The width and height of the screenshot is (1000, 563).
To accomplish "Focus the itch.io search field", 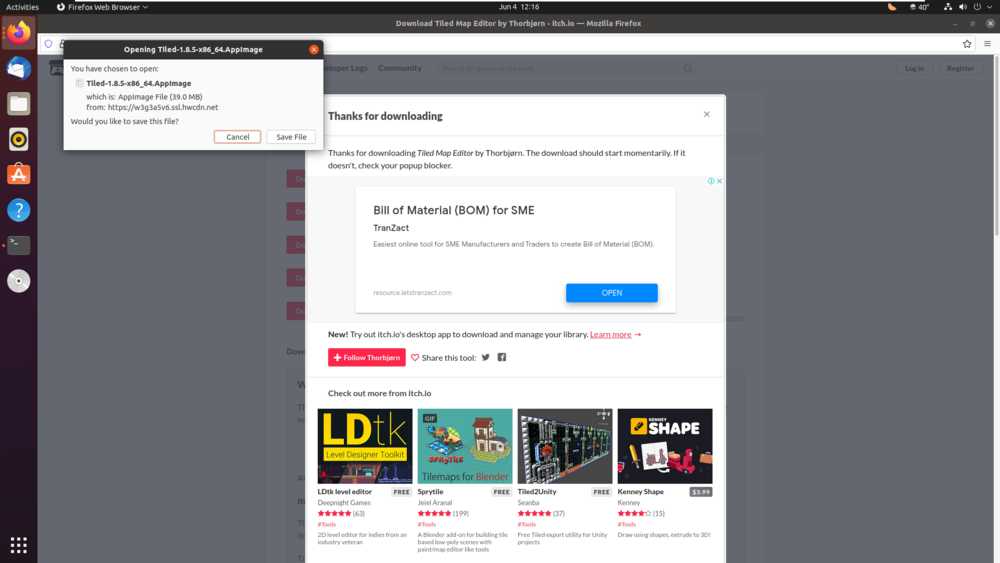I will point(559,68).
